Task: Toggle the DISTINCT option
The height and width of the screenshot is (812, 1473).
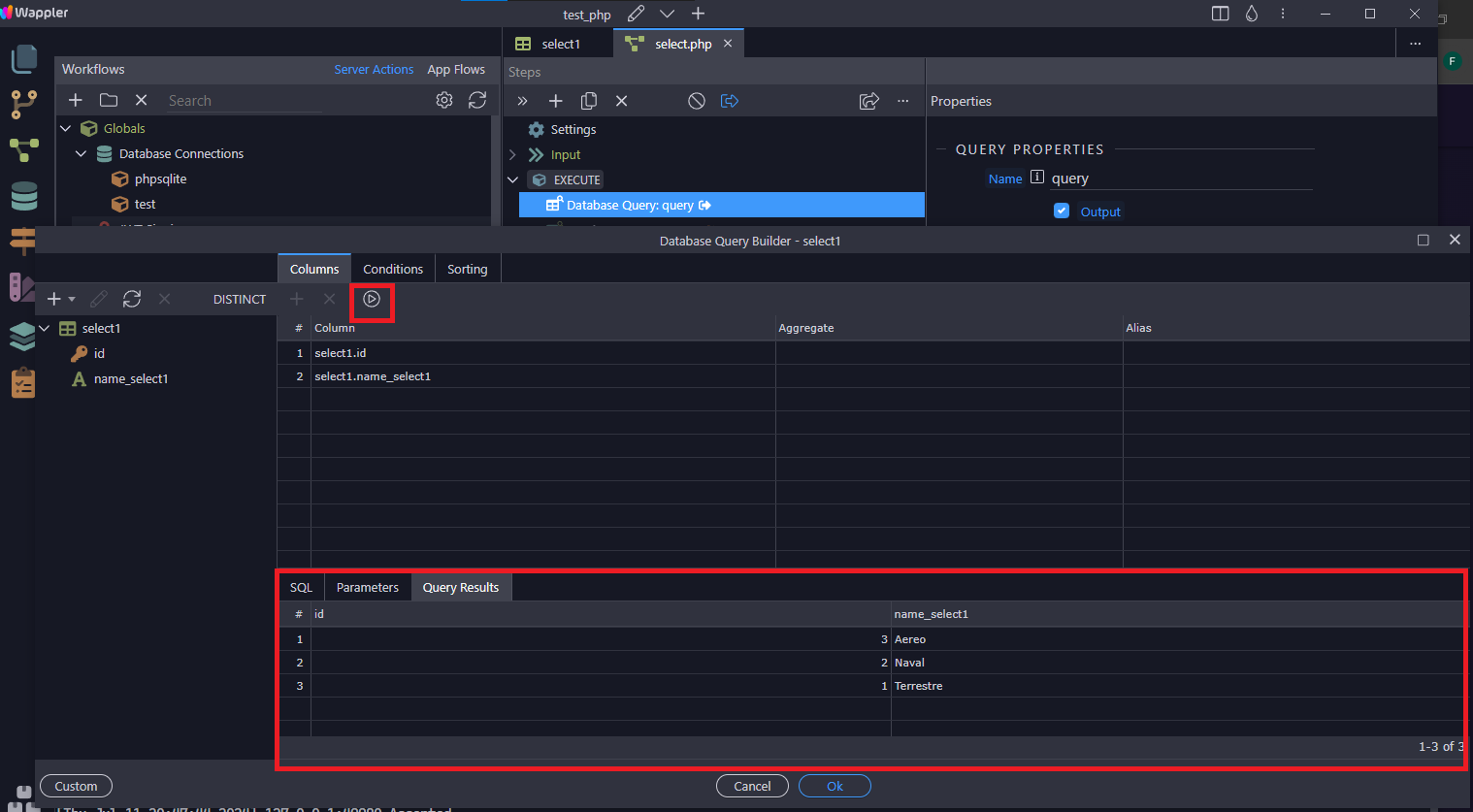Action: pyautogui.click(x=240, y=300)
